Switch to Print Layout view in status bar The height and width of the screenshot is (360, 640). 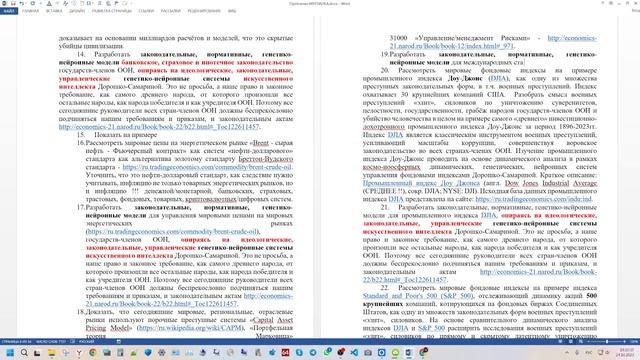point(570,341)
